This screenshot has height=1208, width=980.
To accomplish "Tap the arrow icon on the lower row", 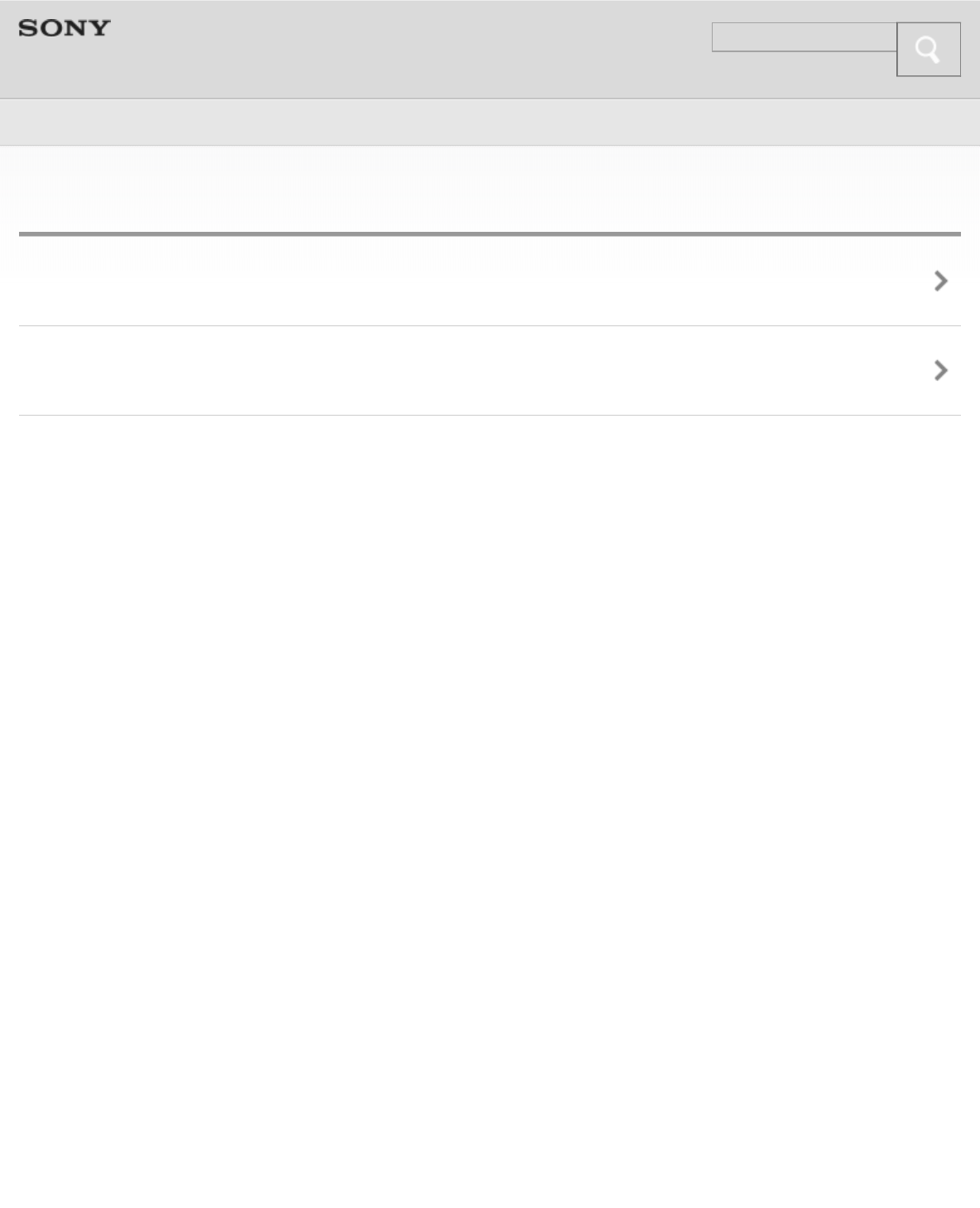I will pyautogui.click(x=940, y=370).
